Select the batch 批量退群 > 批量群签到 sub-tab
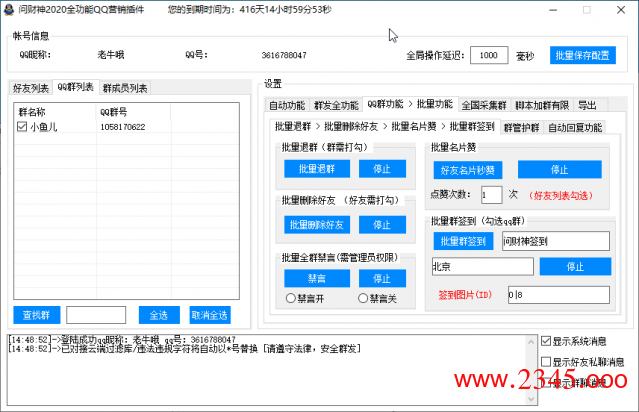The height and width of the screenshot is (412, 639). tap(385, 126)
